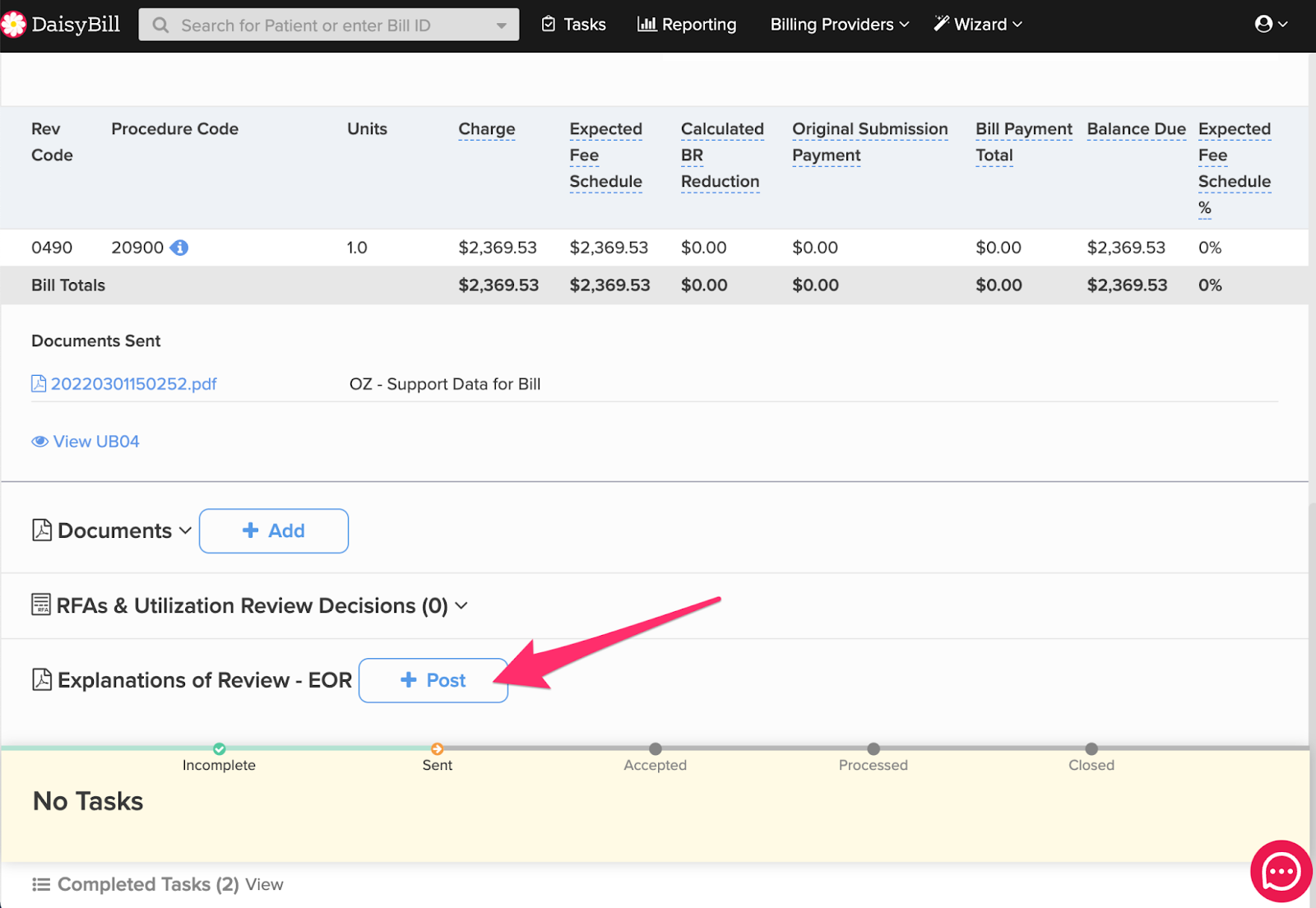Click the Closed status marker

[x=1091, y=749]
